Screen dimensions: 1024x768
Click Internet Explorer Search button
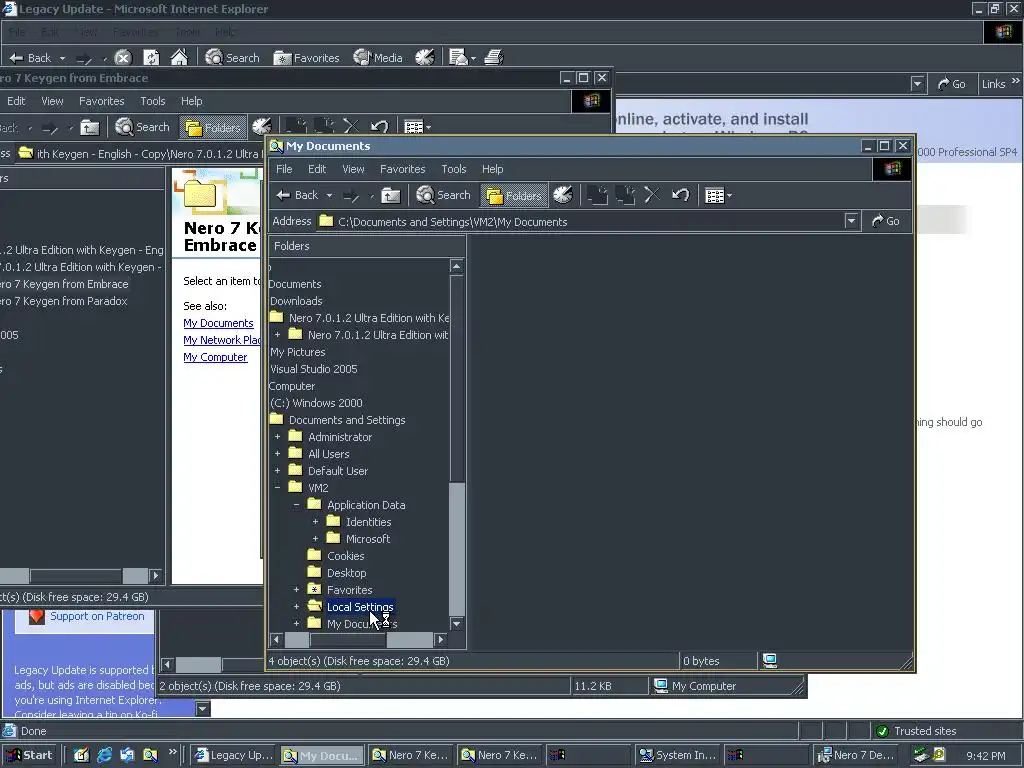[x=232, y=57]
